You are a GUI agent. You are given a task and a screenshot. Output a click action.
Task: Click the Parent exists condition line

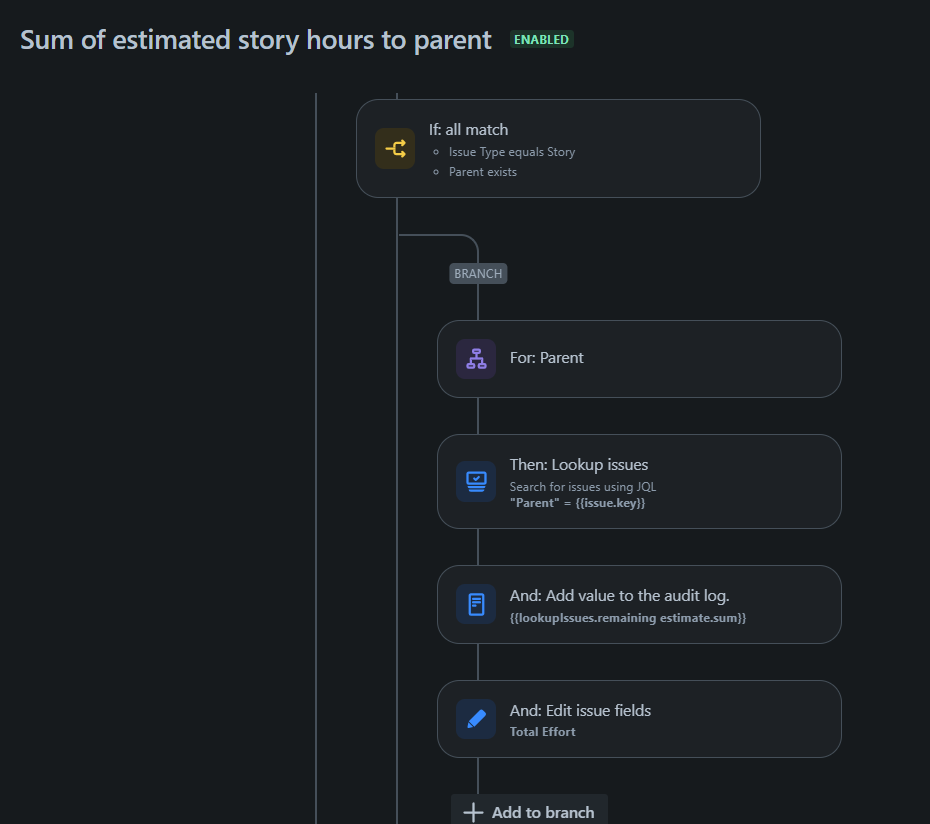coord(482,171)
